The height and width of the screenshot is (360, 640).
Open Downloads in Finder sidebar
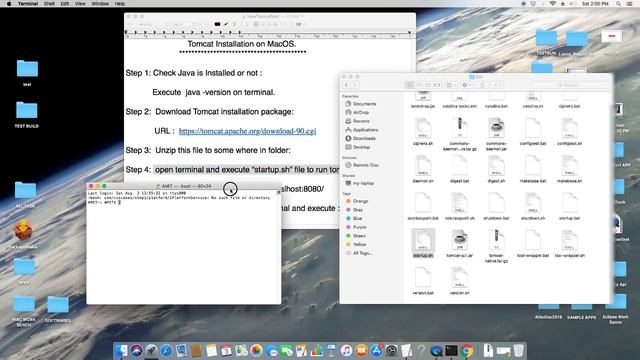[x=360, y=138]
